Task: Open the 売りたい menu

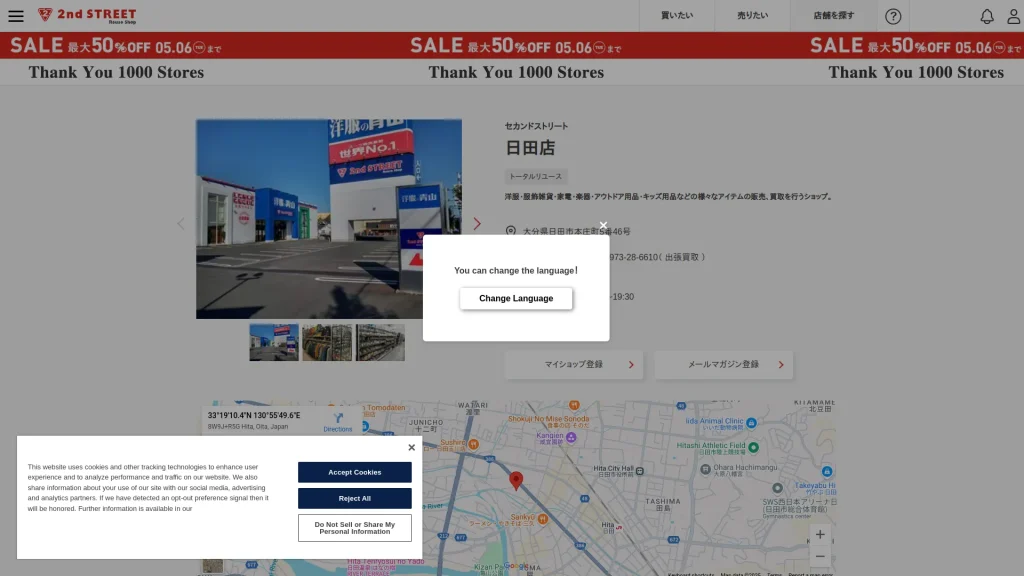Action: (752, 16)
